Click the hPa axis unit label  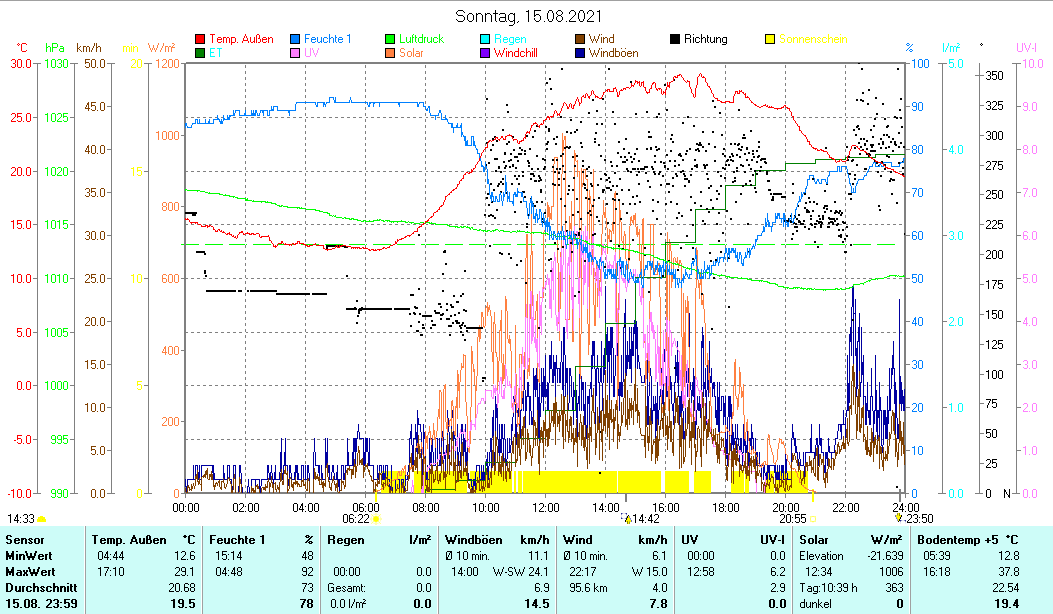(x=54, y=47)
